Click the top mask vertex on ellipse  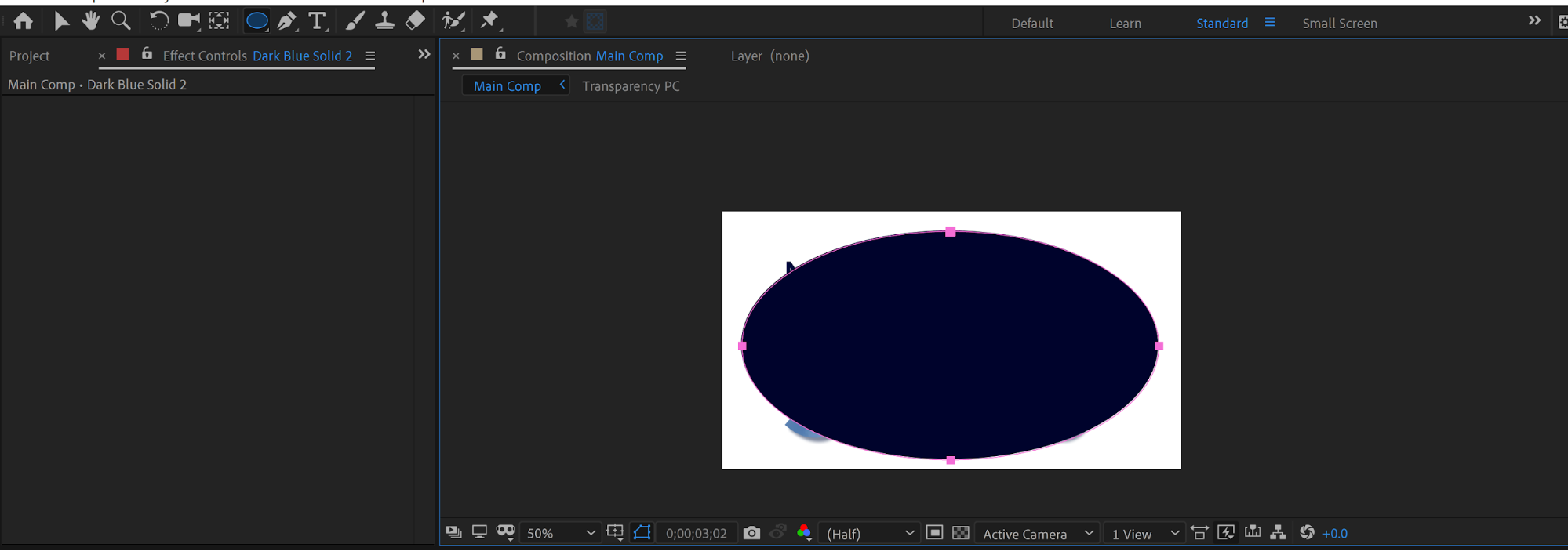[951, 232]
